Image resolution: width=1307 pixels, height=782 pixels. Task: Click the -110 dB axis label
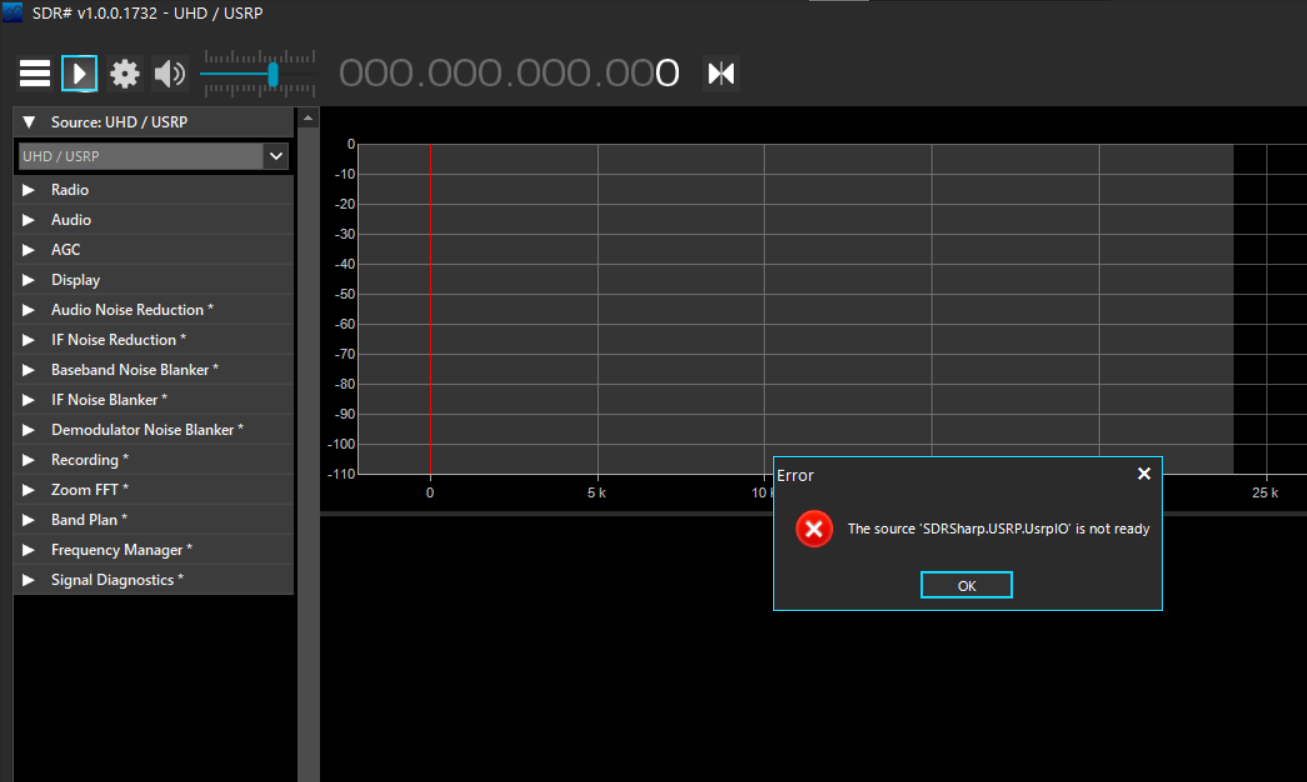click(341, 474)
